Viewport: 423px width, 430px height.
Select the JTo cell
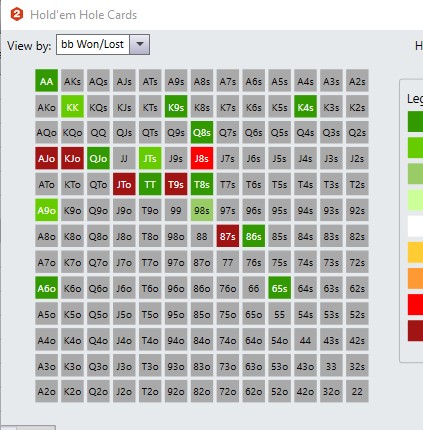point(124,184)
